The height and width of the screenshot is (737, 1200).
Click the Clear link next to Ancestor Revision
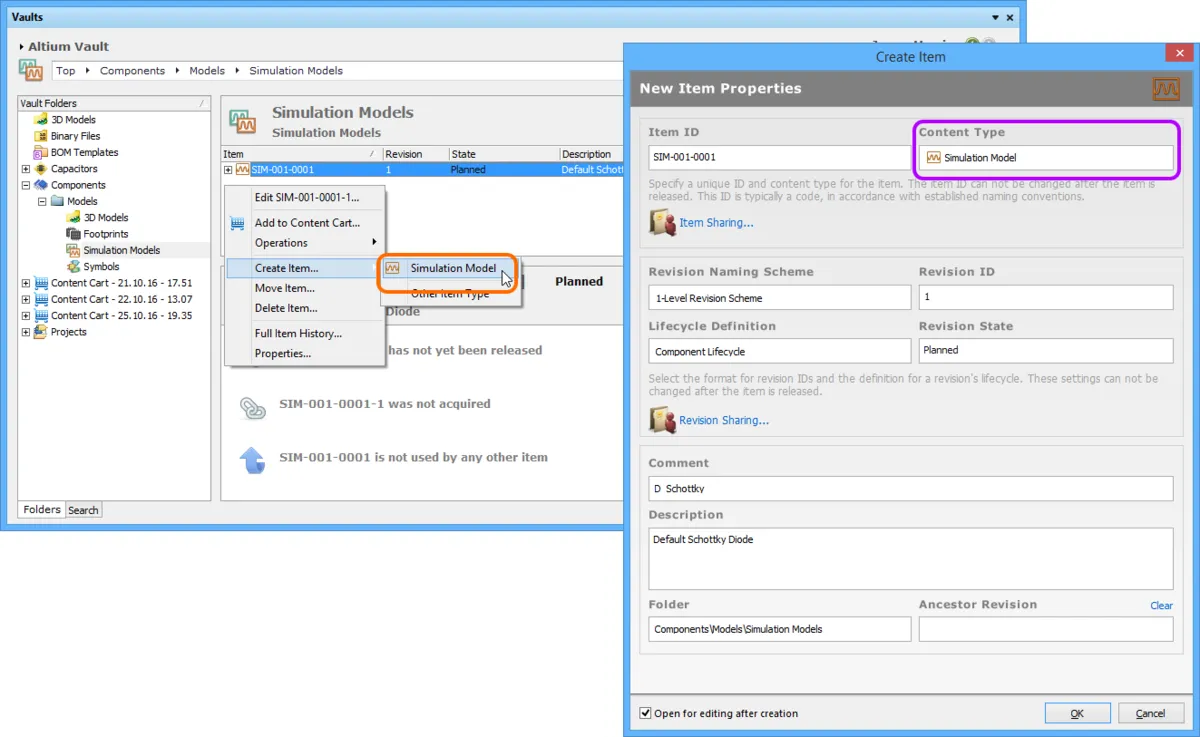point(1161,605)
